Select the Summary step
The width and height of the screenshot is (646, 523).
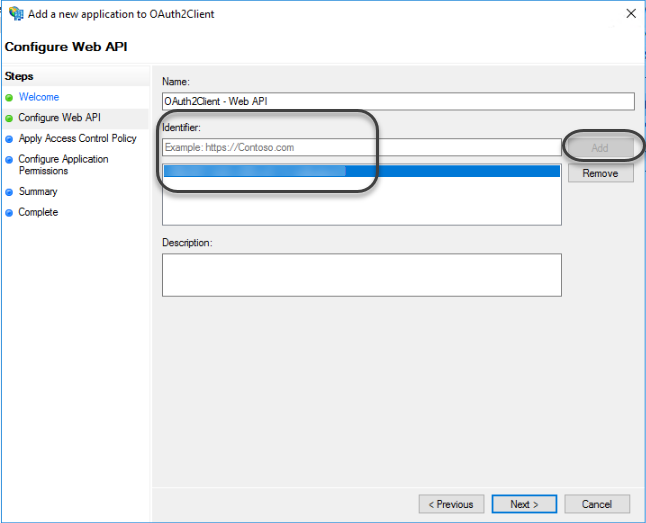(38, 191)
